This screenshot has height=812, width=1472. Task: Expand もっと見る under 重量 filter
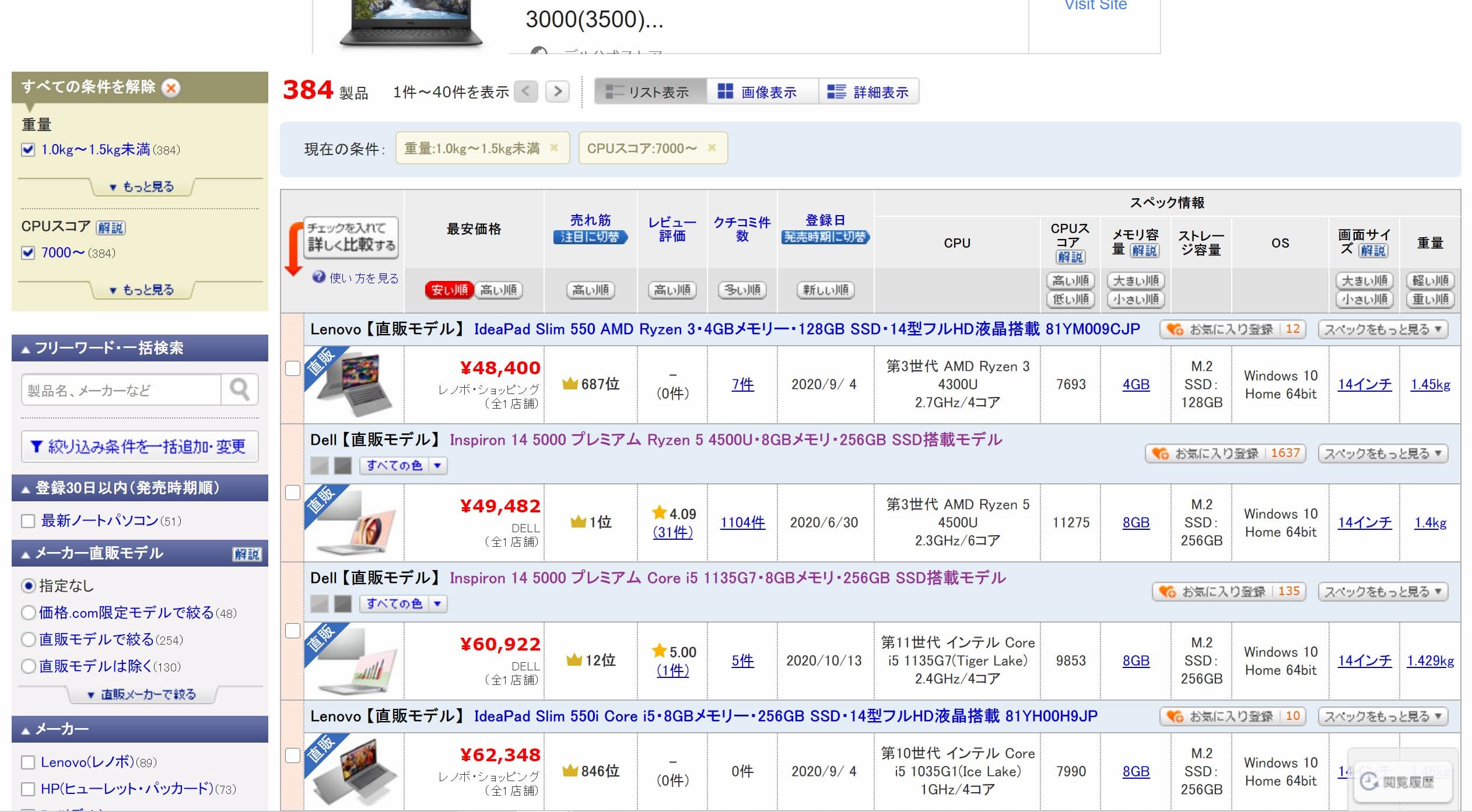pyautogui.click(x=142, y=187)
